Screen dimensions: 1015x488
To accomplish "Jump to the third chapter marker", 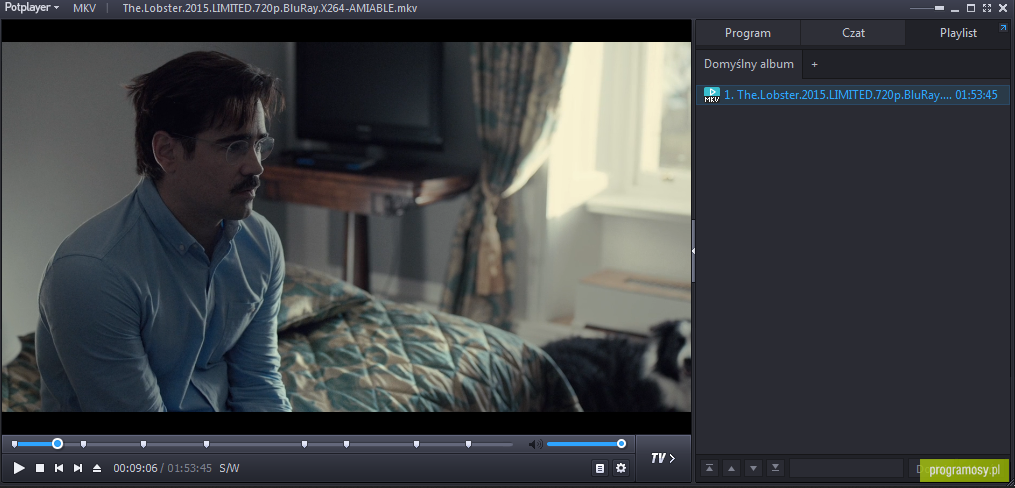I will tap(144, 444).
